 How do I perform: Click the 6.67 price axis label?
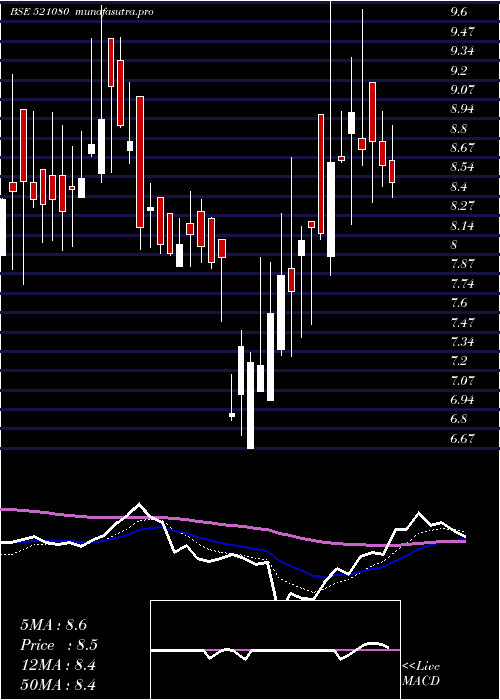pos(462,439)
